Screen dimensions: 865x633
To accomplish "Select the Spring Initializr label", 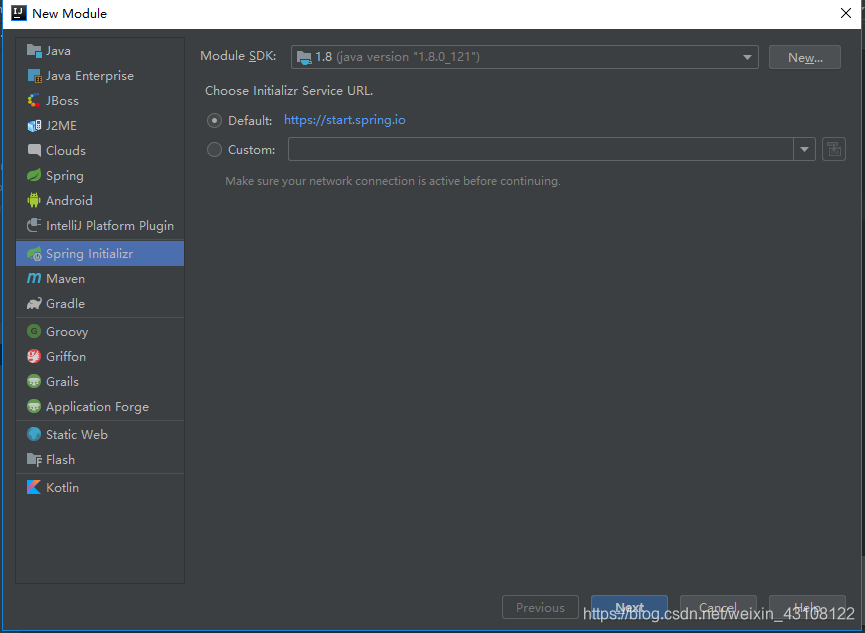I will point(89,254).
